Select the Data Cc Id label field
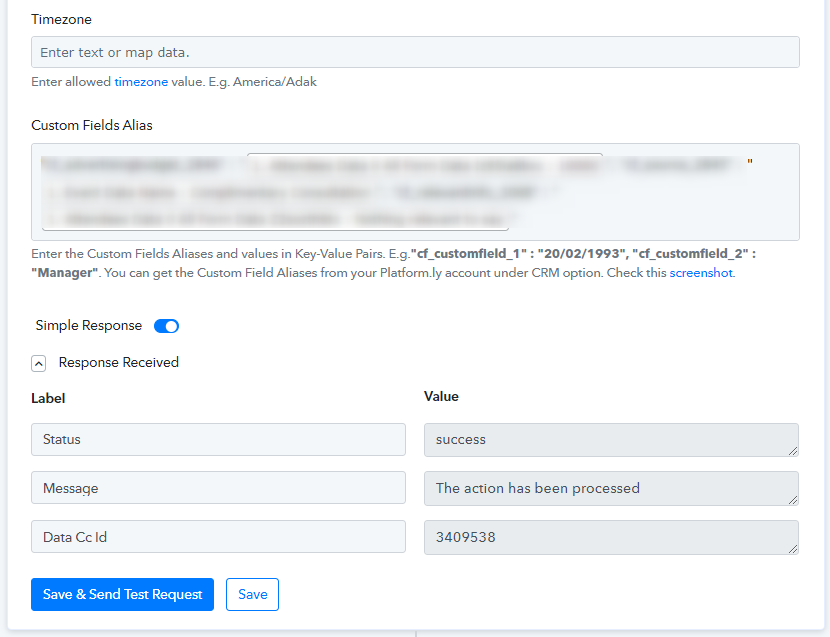 (x=218, y=536)
